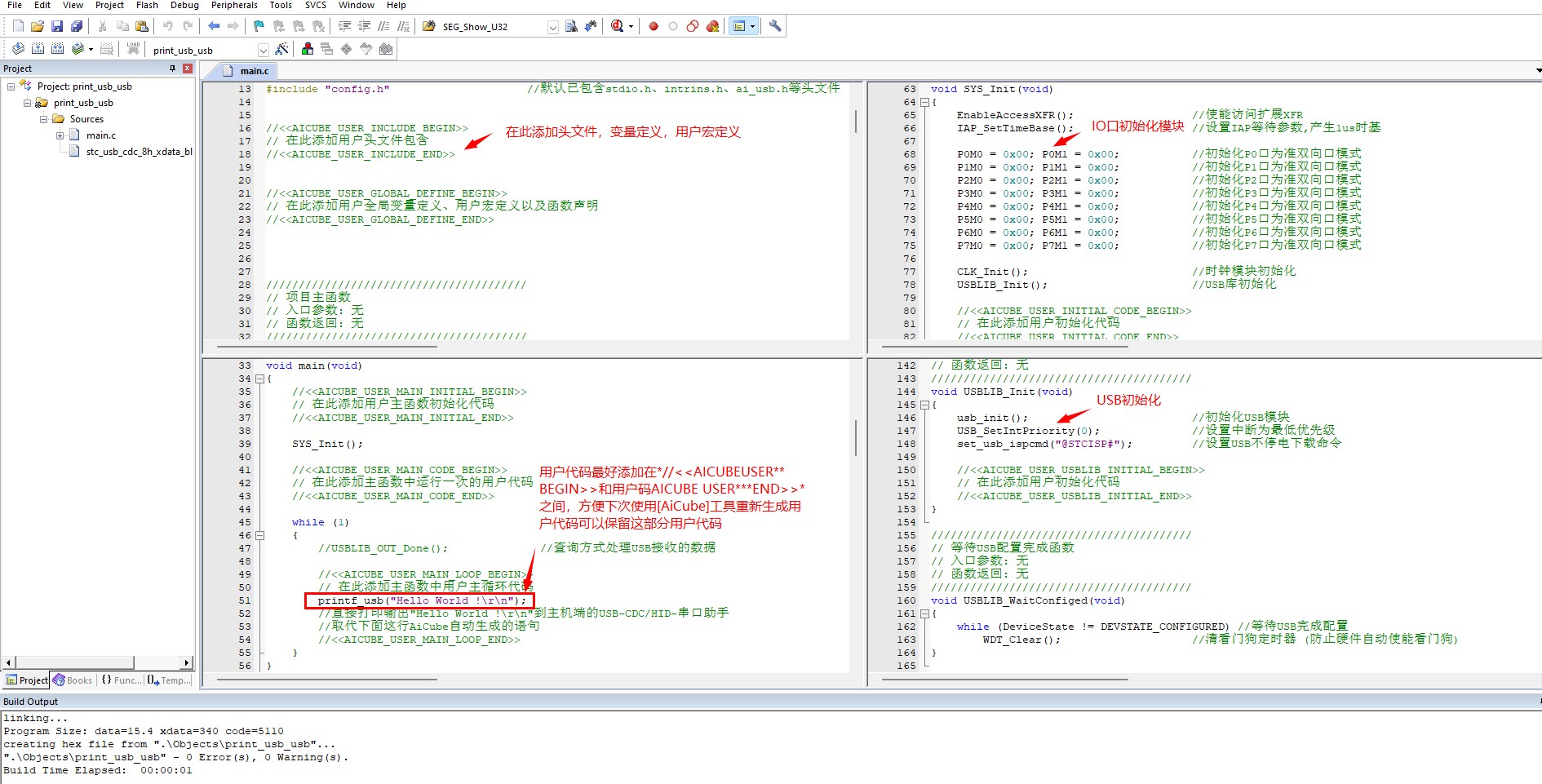Image resolution: width=1542 pixels, height=784 pixels.
Task: Open the Project menu
Action: (x=109, y=5)
